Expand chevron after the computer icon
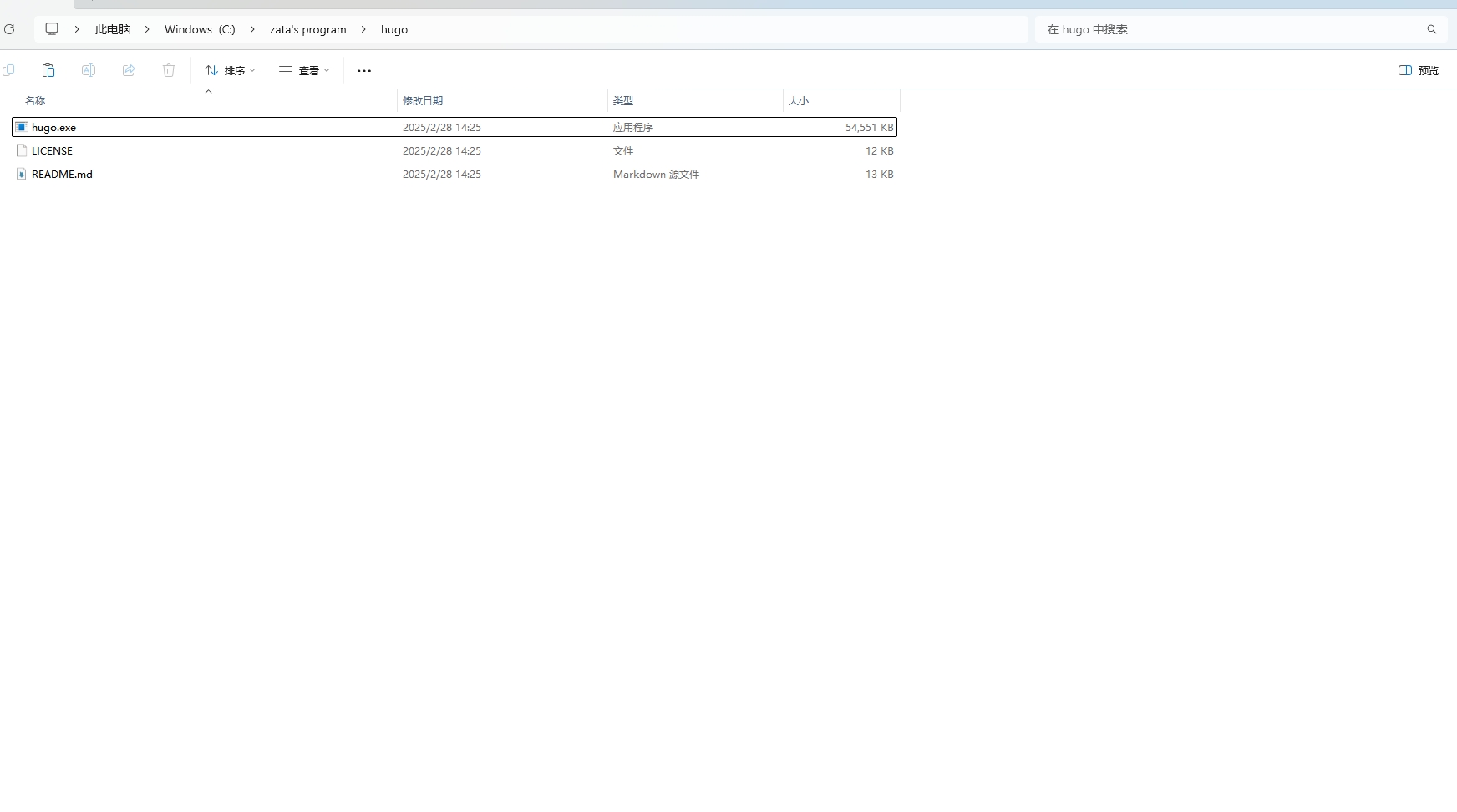1457x812 pixels. 77,29
